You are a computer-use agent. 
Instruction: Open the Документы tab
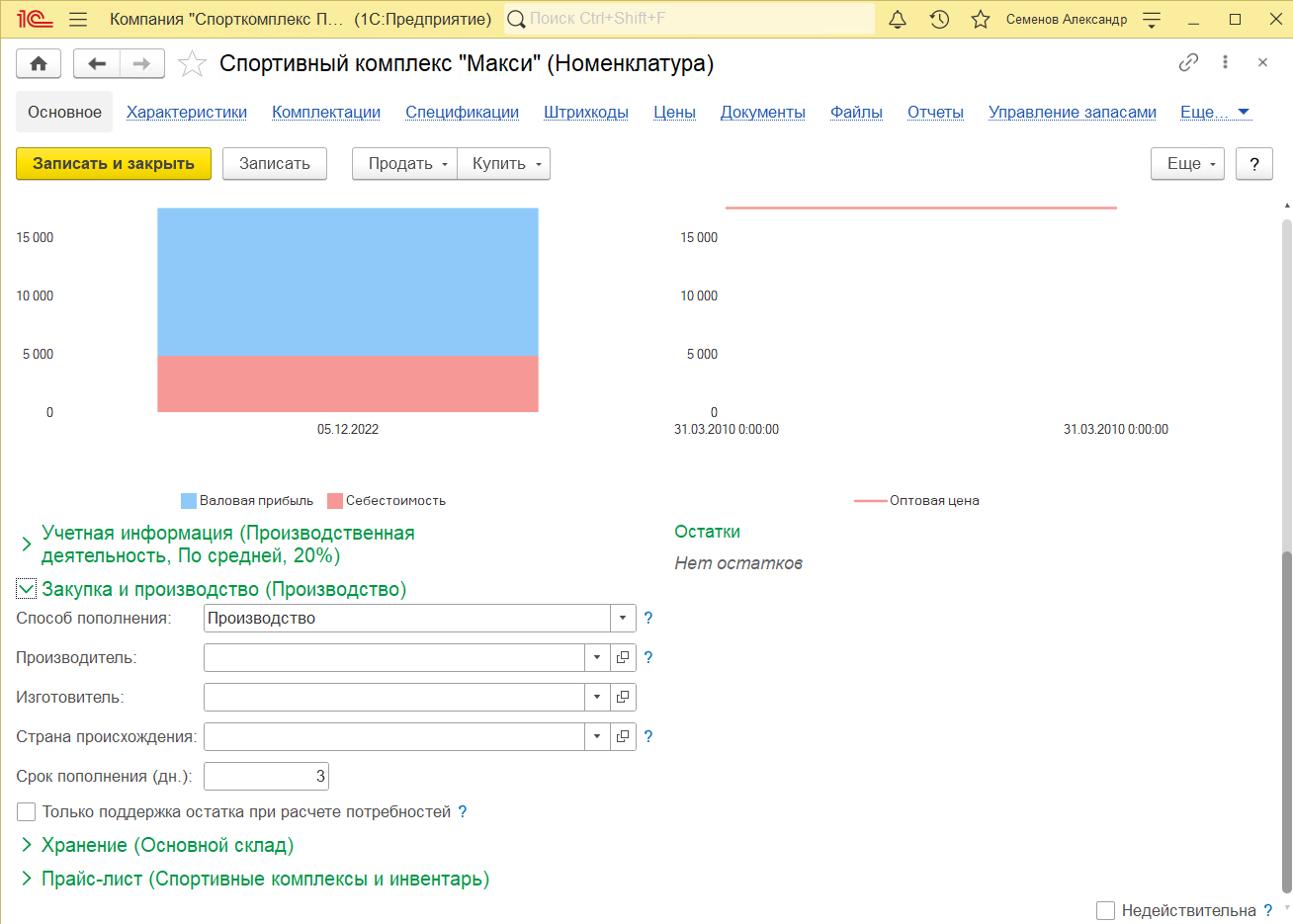763,112
